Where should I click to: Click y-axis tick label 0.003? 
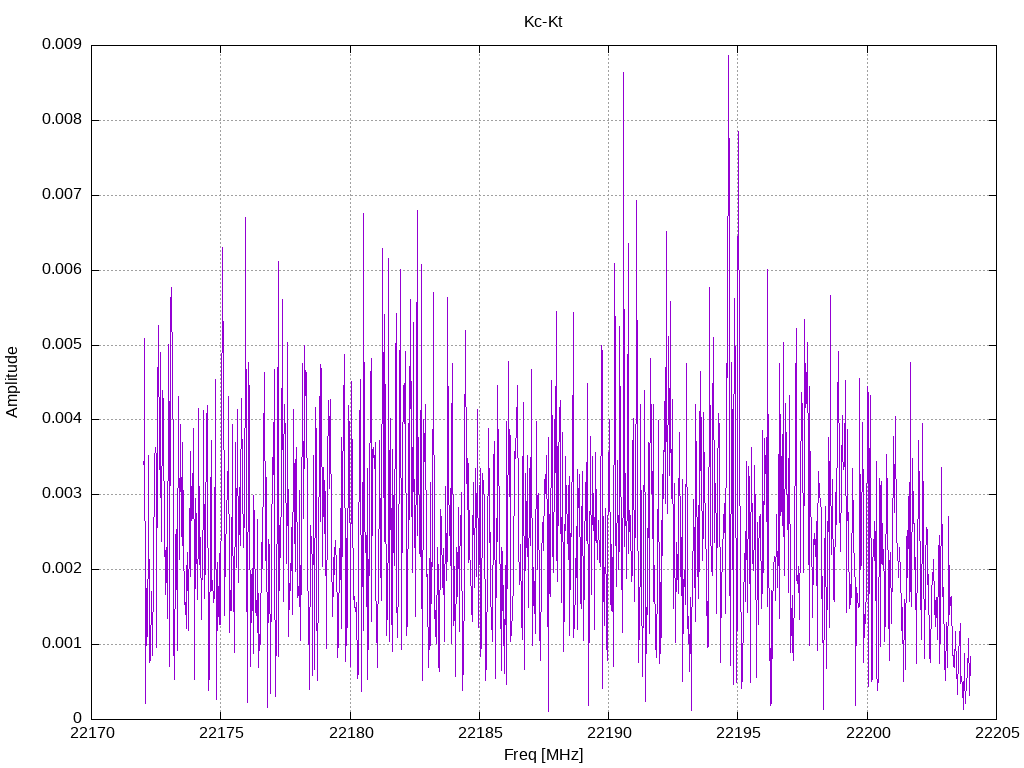point(62,493)
